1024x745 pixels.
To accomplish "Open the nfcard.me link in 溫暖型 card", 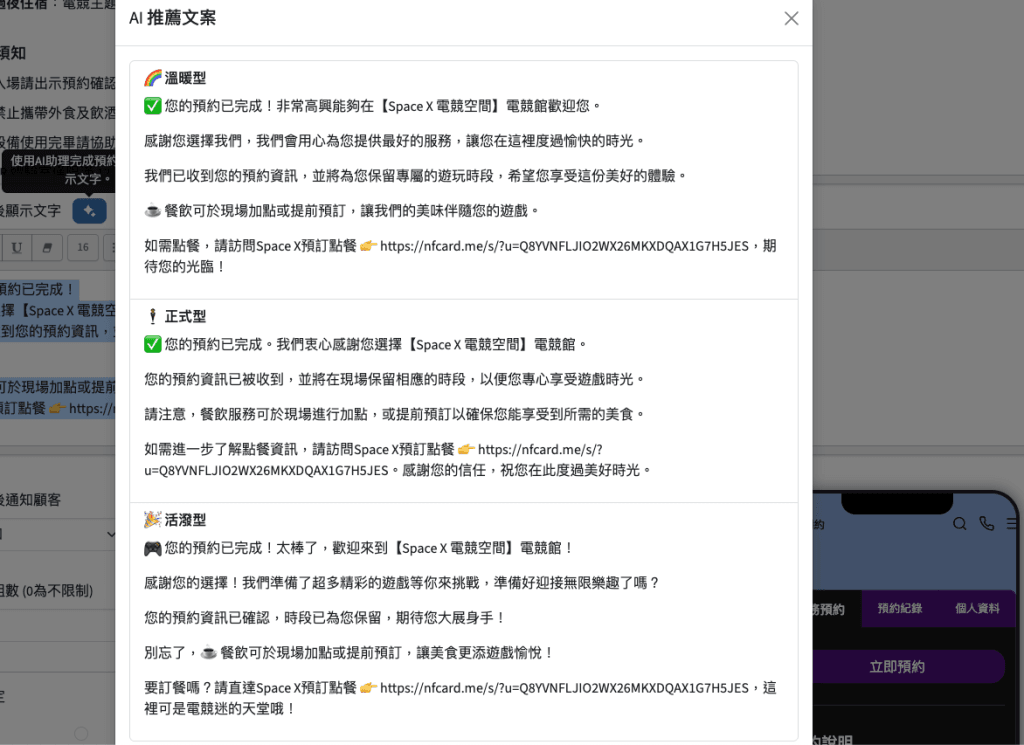I will [x=564, y=246].
